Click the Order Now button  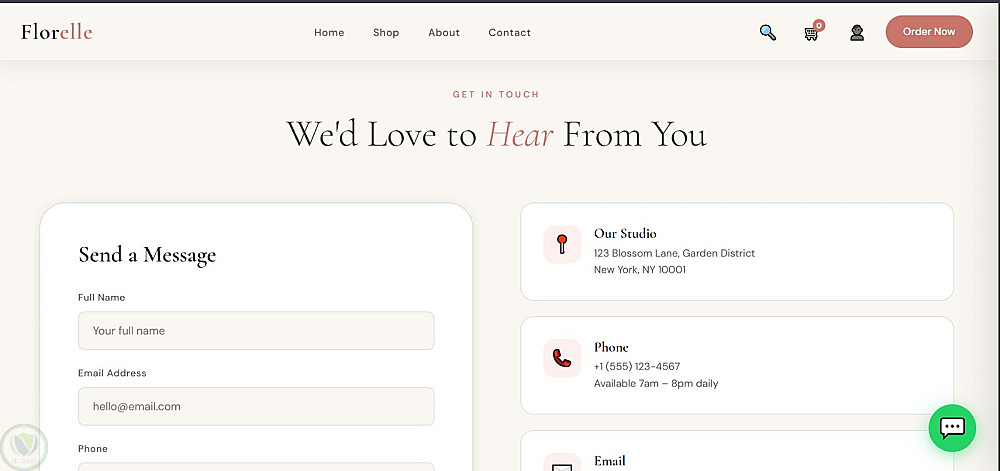tap(929, 32)
